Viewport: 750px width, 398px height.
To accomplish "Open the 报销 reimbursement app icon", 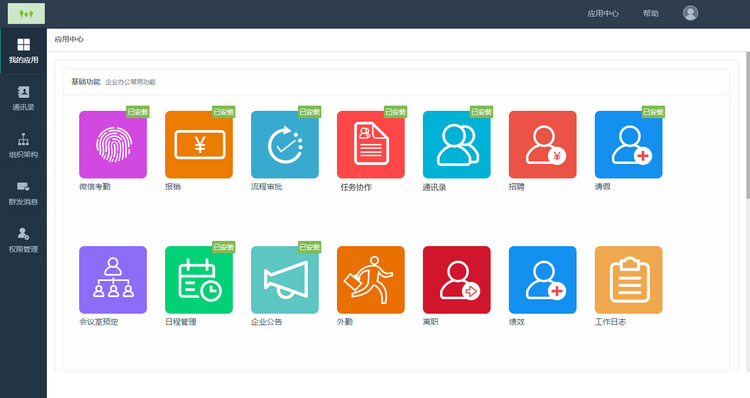I will coord(199,144).
